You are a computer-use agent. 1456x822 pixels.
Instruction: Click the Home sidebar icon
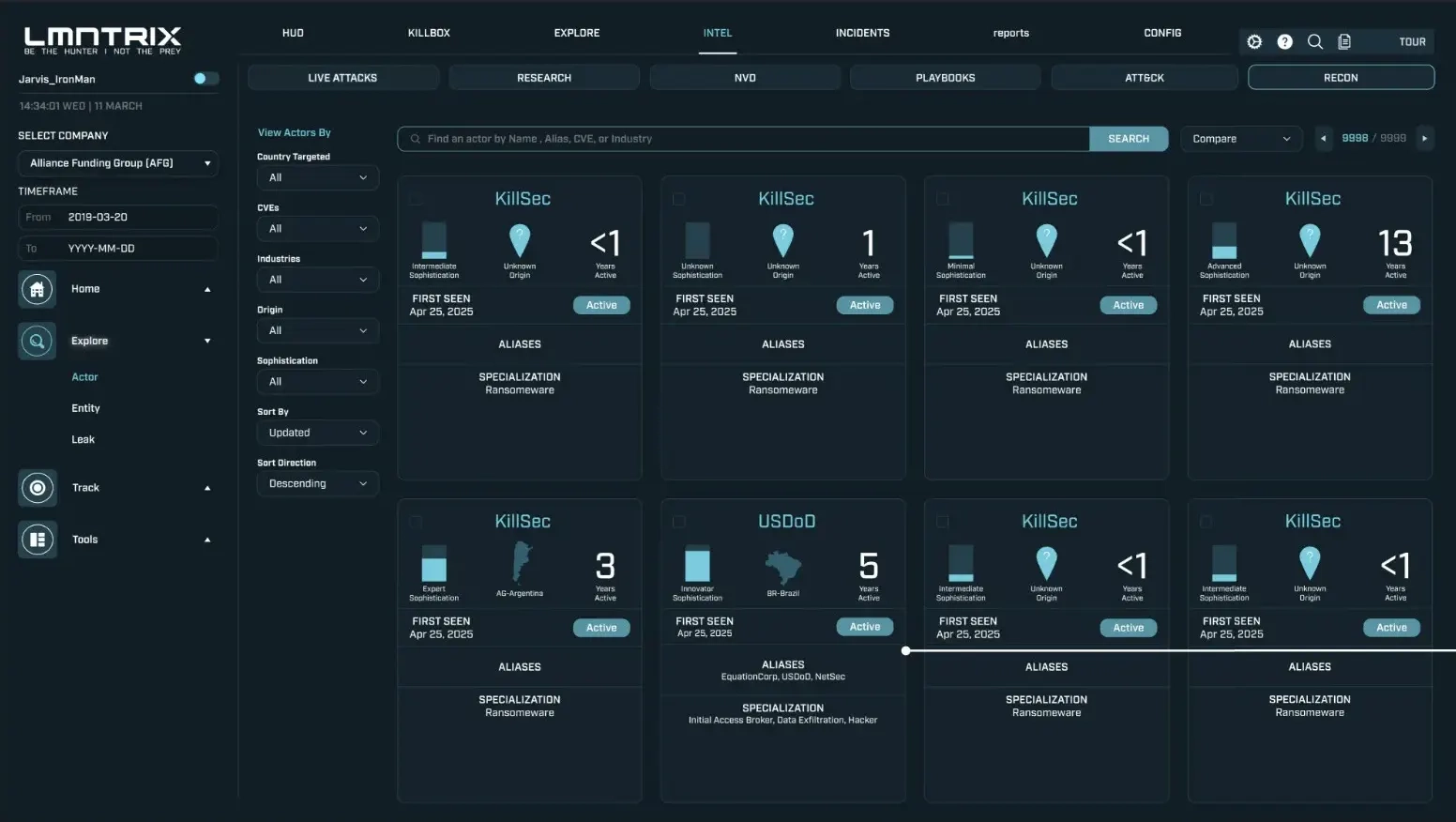pyautogui.click(x=38, y=289)
